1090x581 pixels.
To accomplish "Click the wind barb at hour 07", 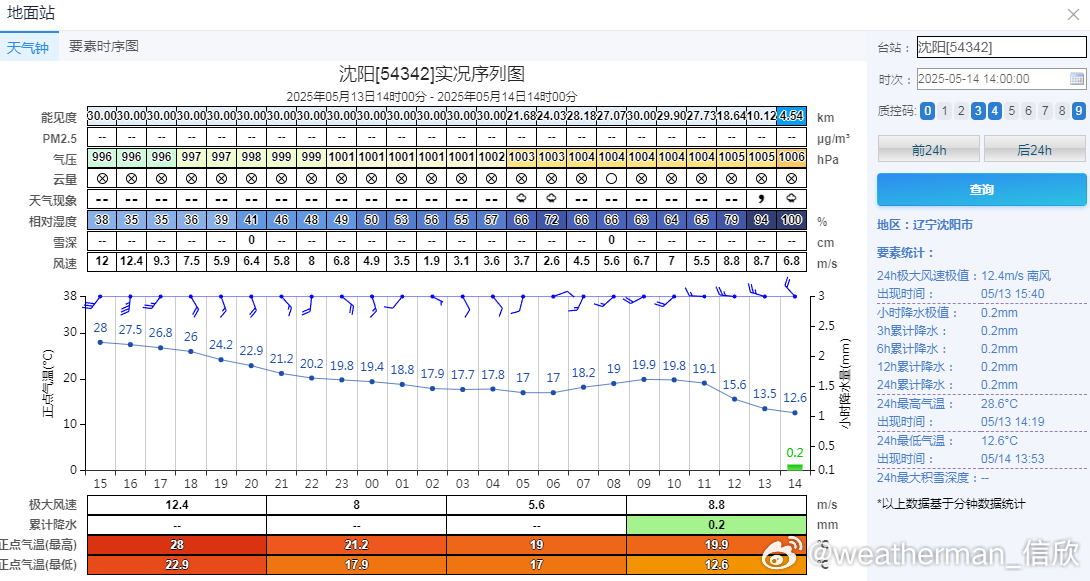I will click(x=577, y=303).
